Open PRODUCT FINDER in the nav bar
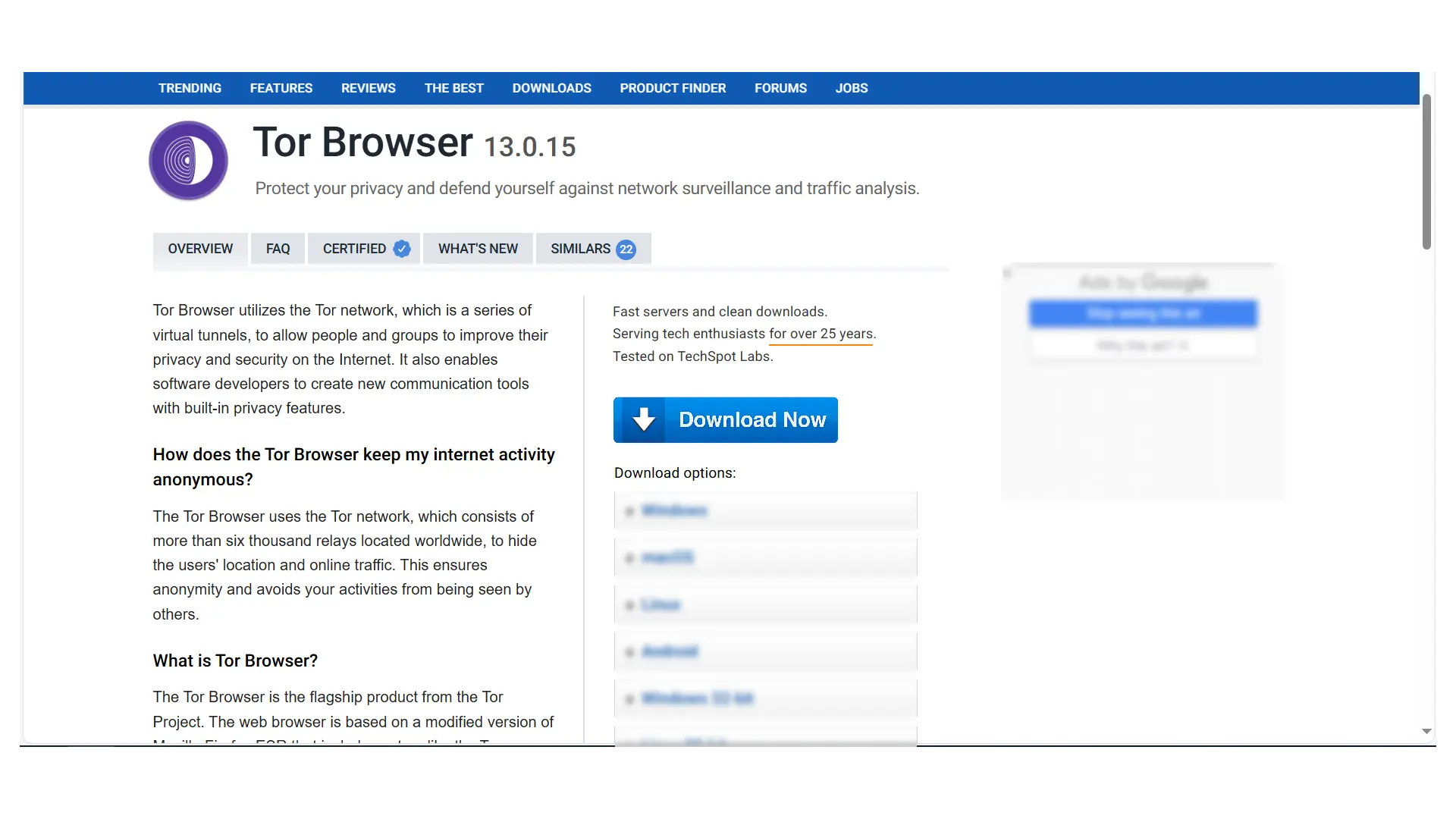The height and width of the screenshot is (819, 1456). 673,88
